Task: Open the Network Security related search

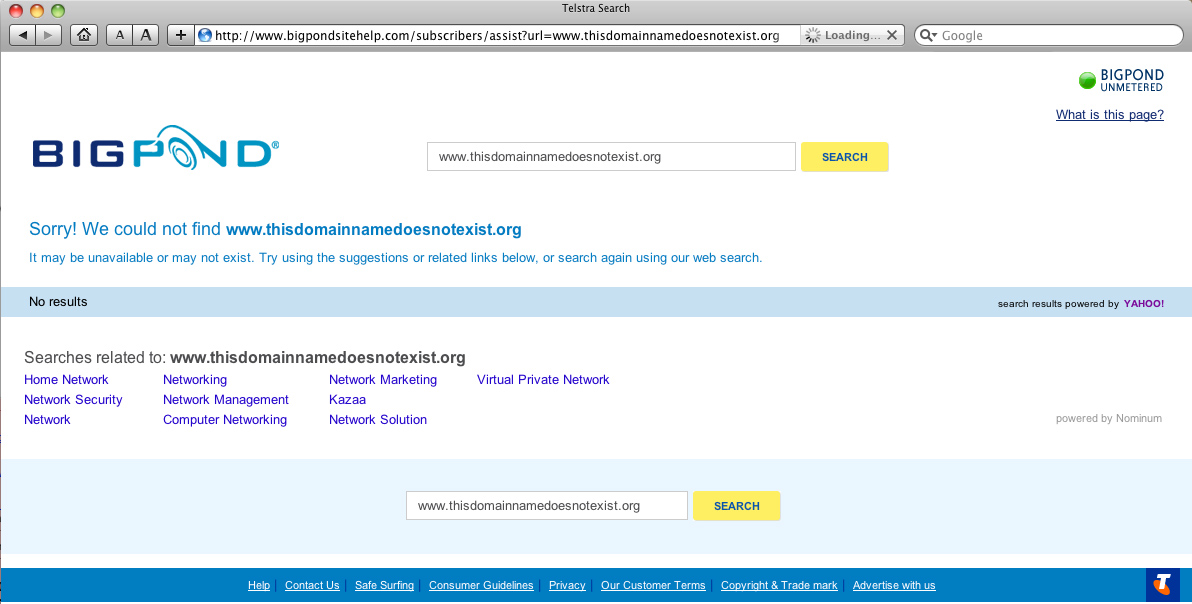Action: coord(73,400)
